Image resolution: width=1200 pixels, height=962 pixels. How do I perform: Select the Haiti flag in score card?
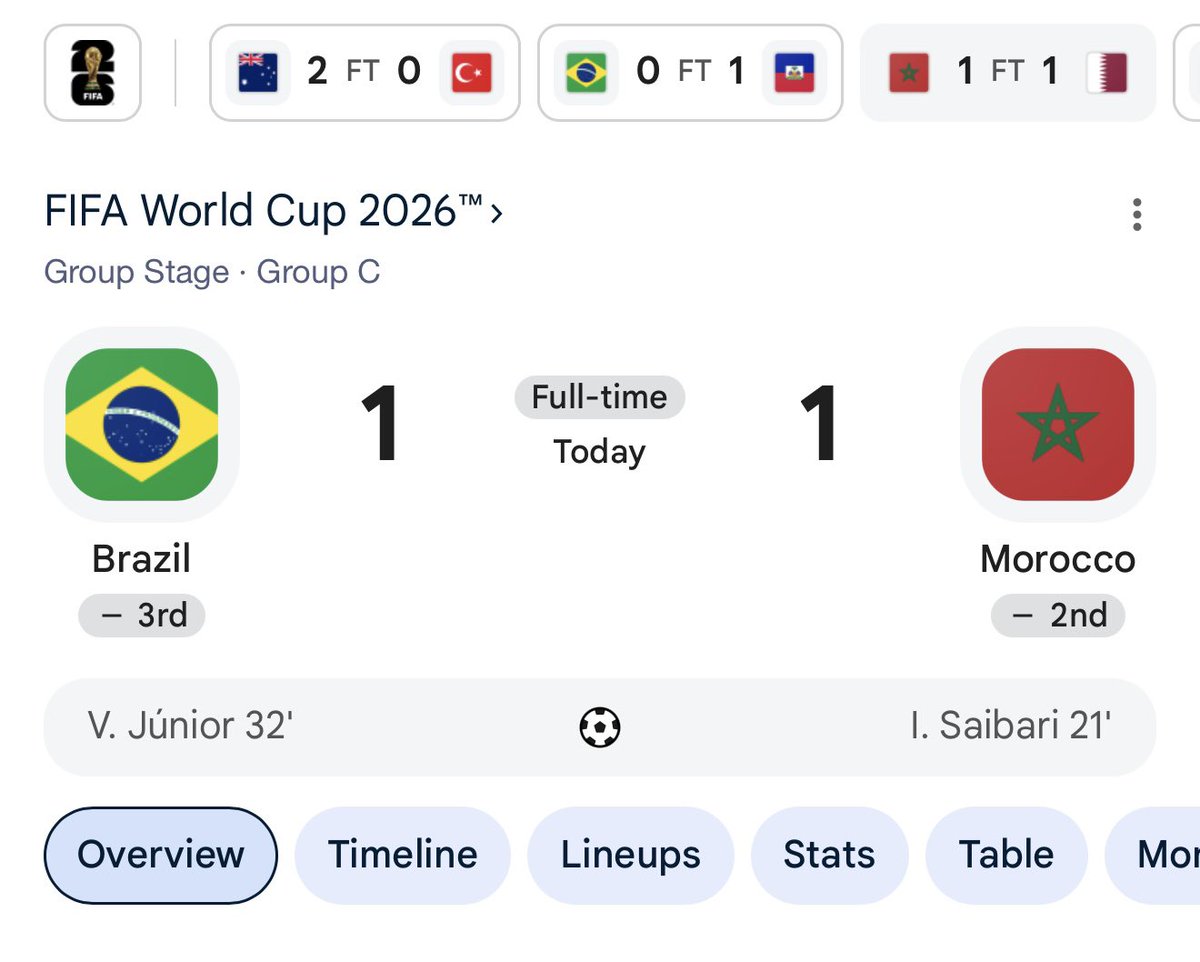click(794, 73)
